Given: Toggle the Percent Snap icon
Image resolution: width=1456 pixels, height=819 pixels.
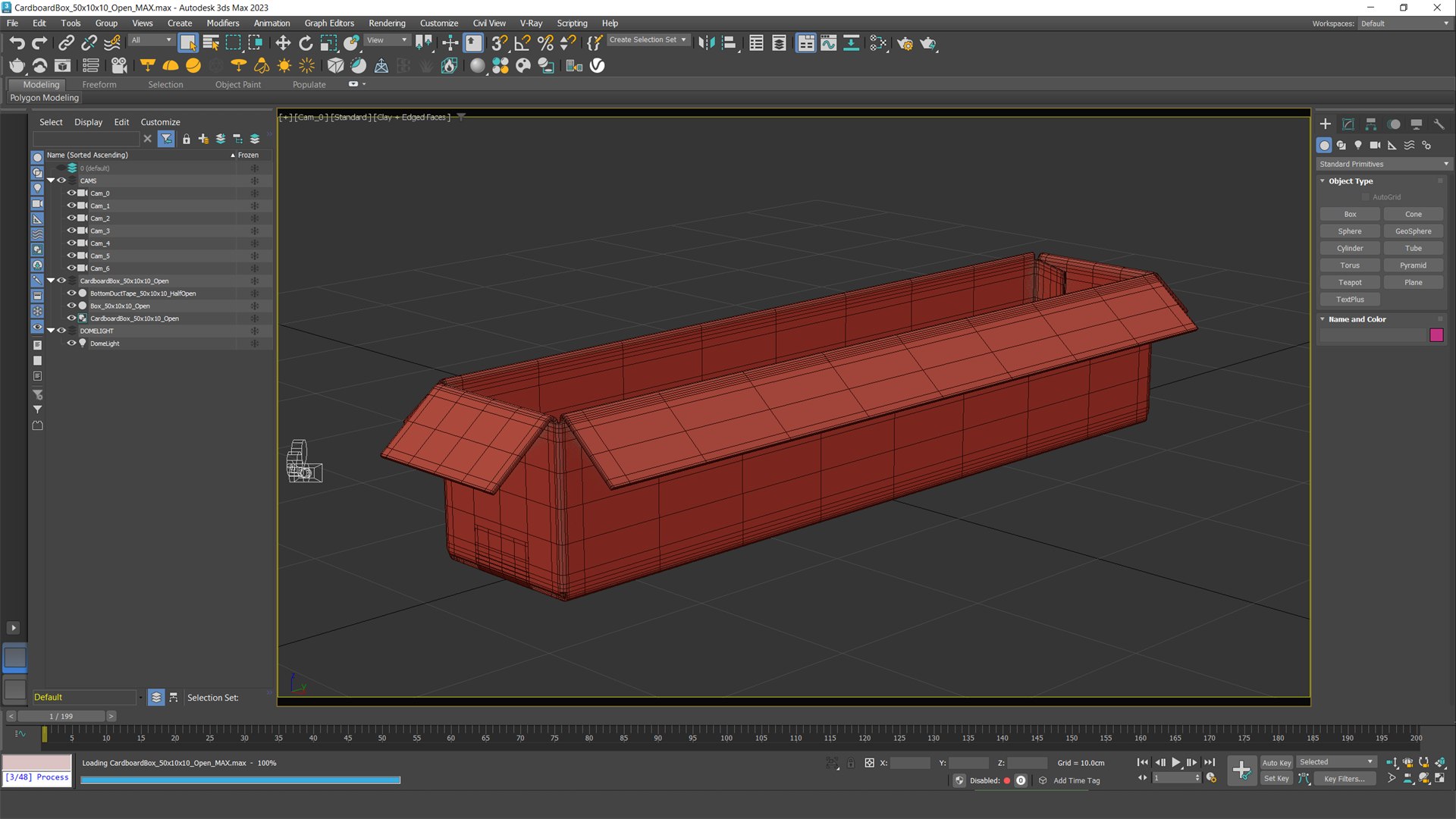Looking at the screenshot, I should coord(545,43).
